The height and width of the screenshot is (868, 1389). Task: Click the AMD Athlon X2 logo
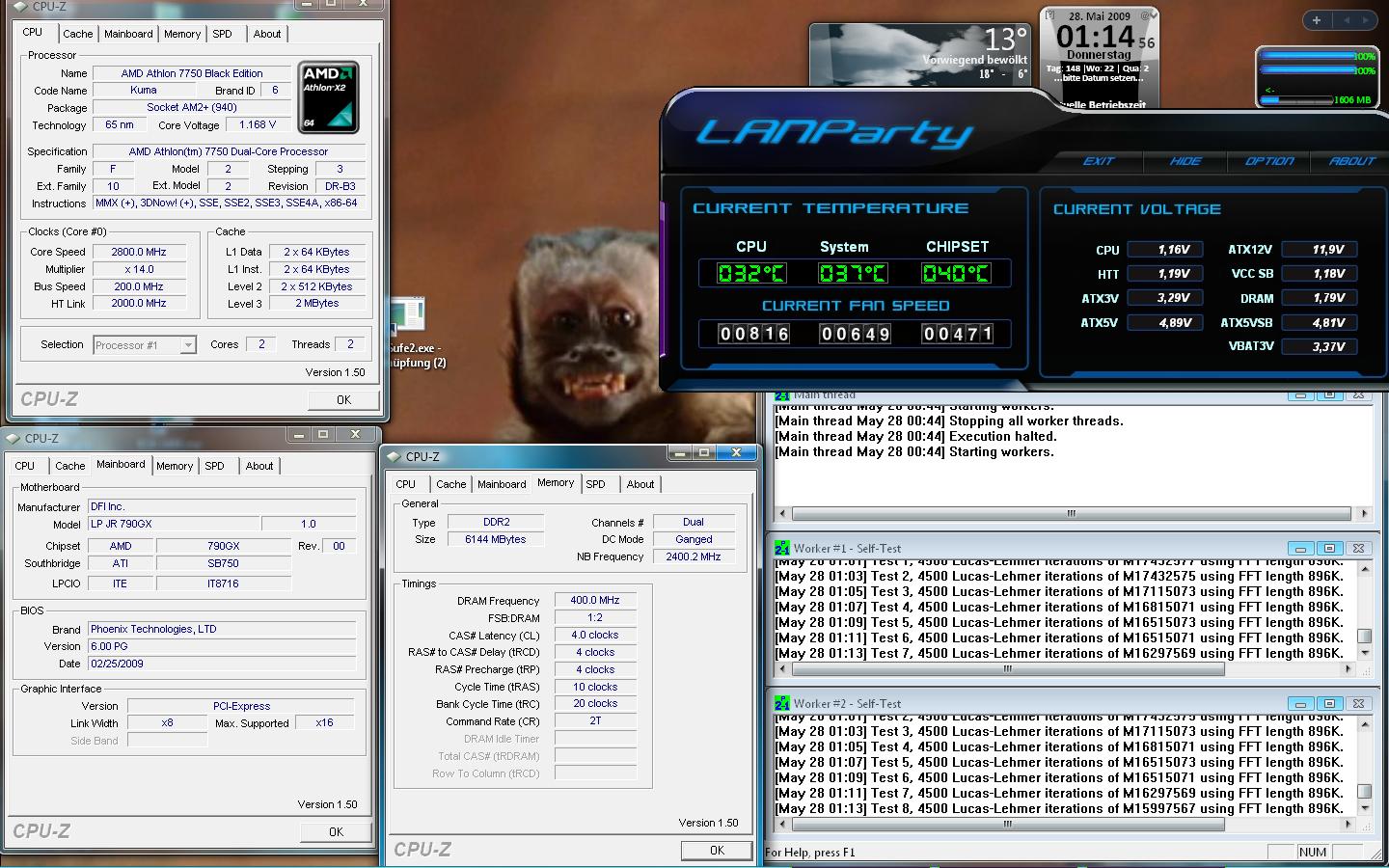coord(328,97)
